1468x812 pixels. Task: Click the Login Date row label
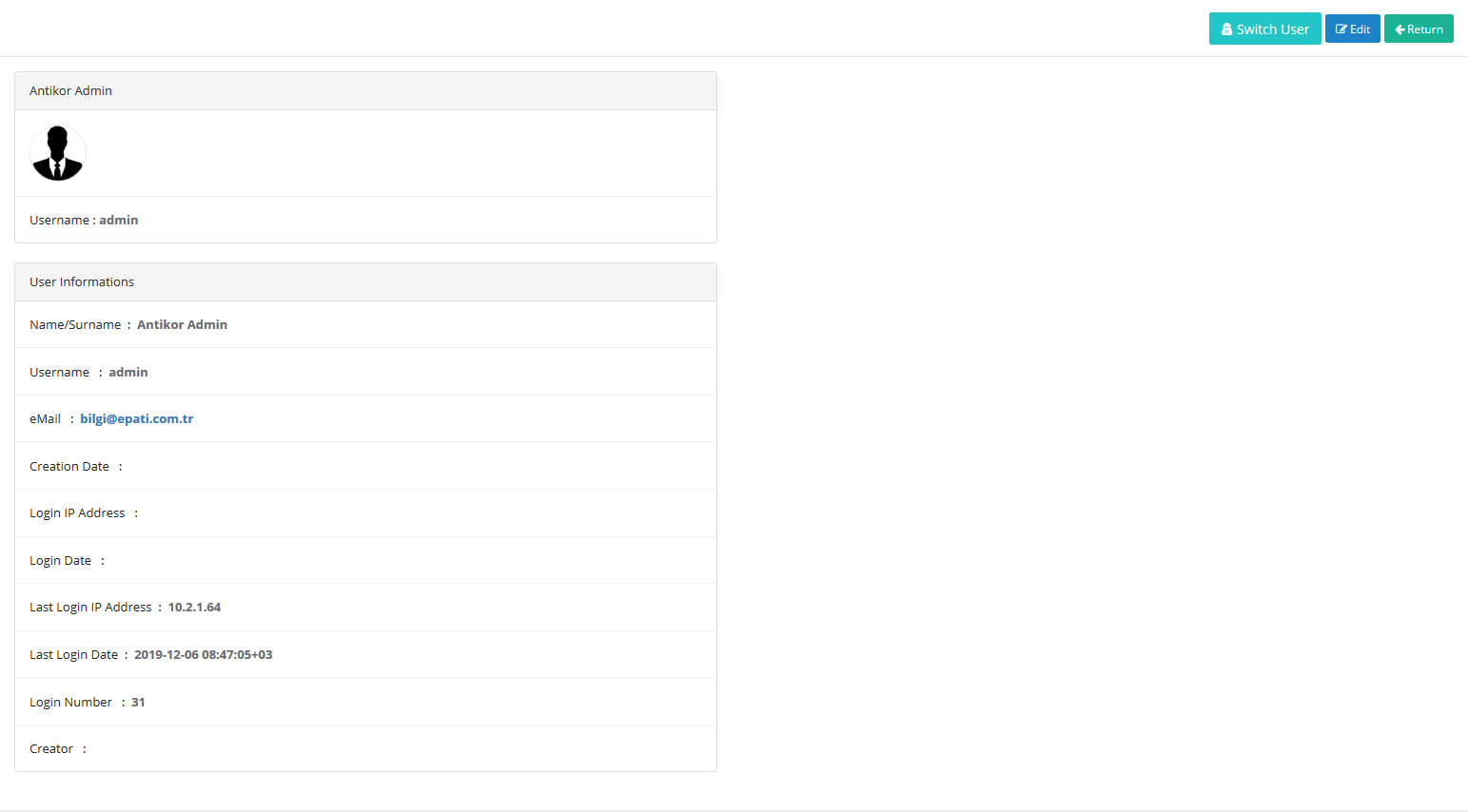pyautogui.click(x=60, y=560)
